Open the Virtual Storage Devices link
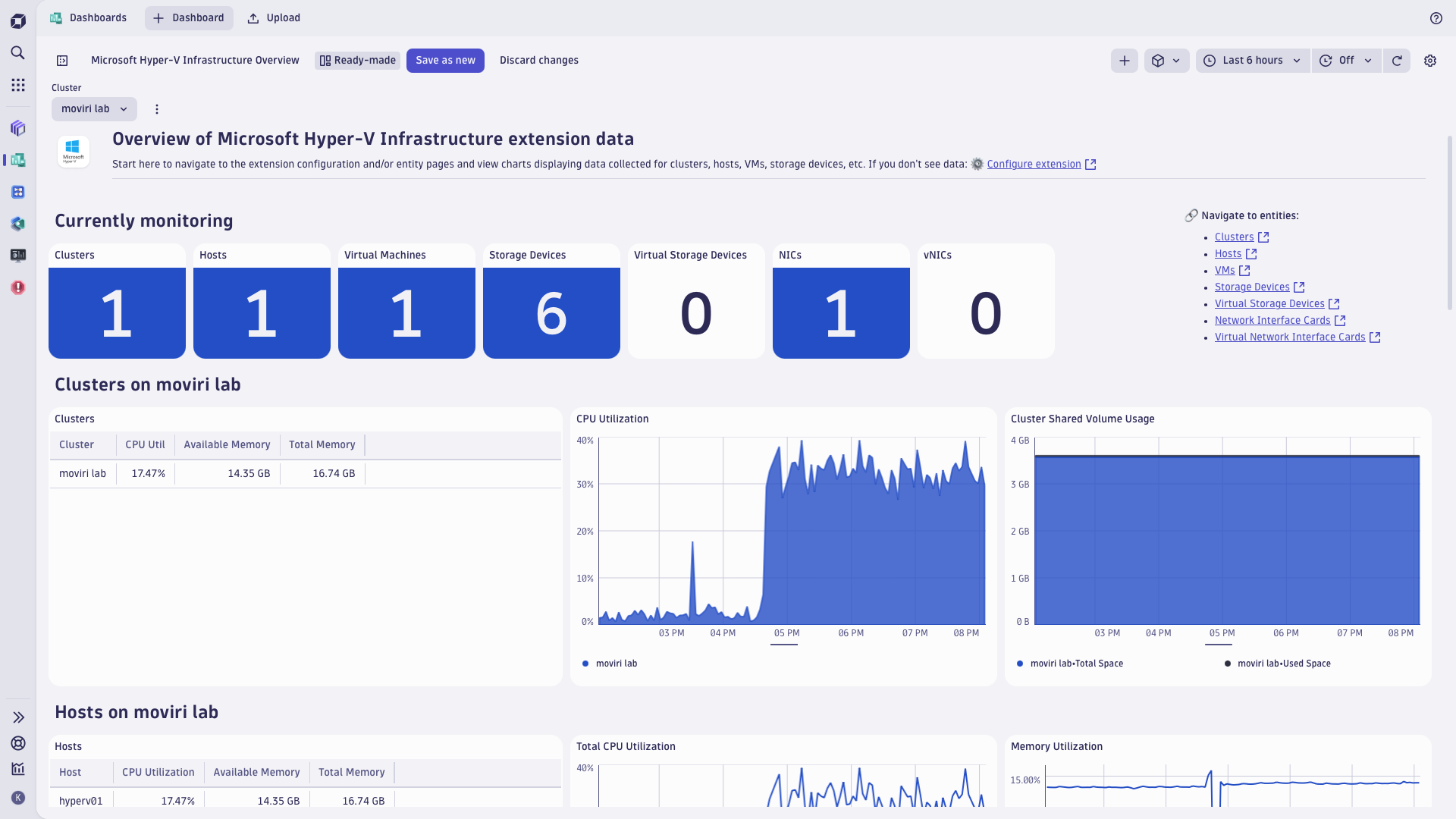This screenshot has width=1456, height=819. pyautogui.click(x=1269, y=304)
